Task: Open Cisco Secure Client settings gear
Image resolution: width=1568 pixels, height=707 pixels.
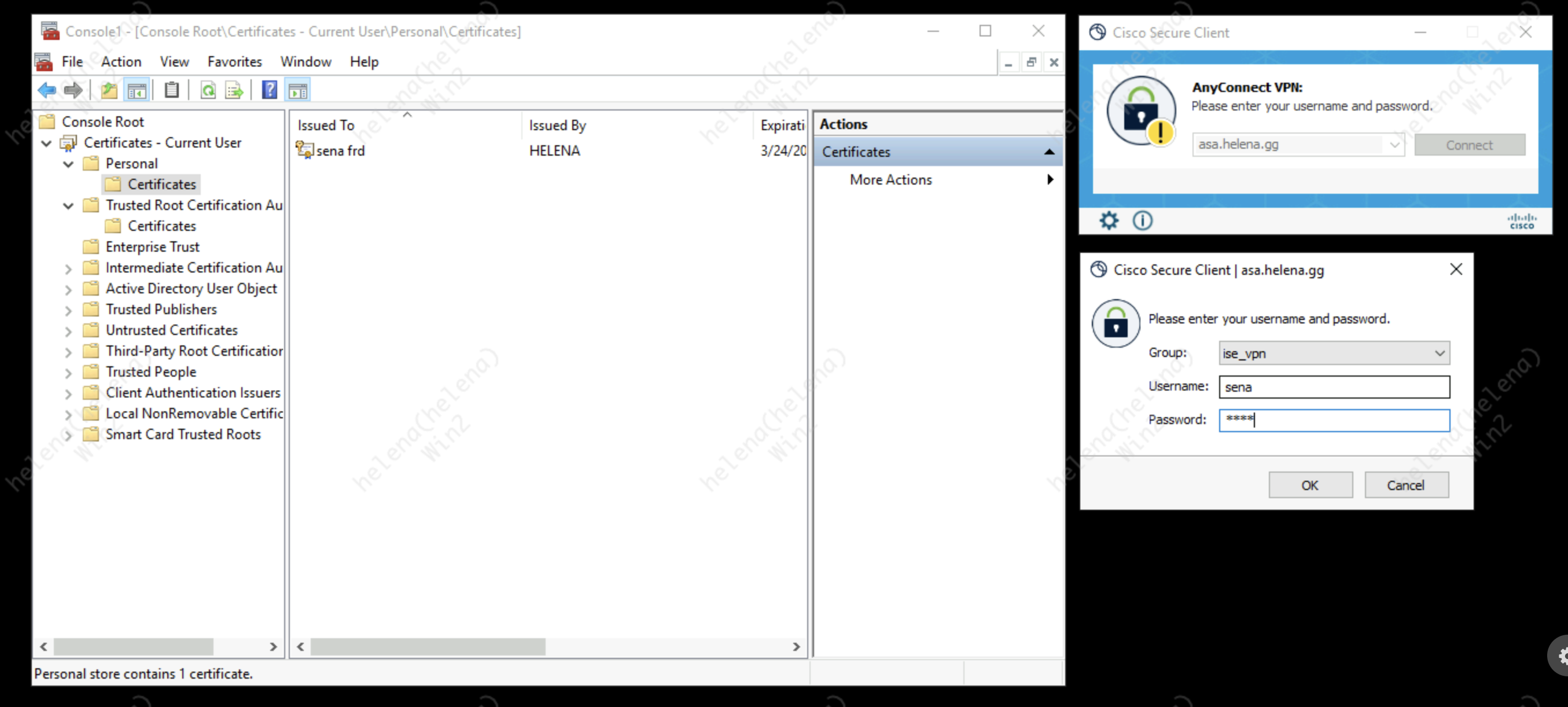Action: coord(1109,220)
